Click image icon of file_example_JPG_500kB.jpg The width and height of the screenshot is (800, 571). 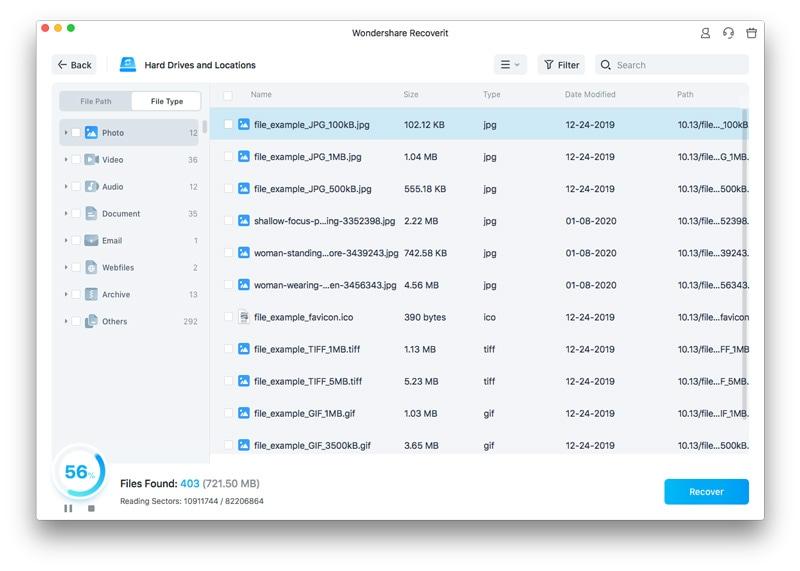[244, 188]
